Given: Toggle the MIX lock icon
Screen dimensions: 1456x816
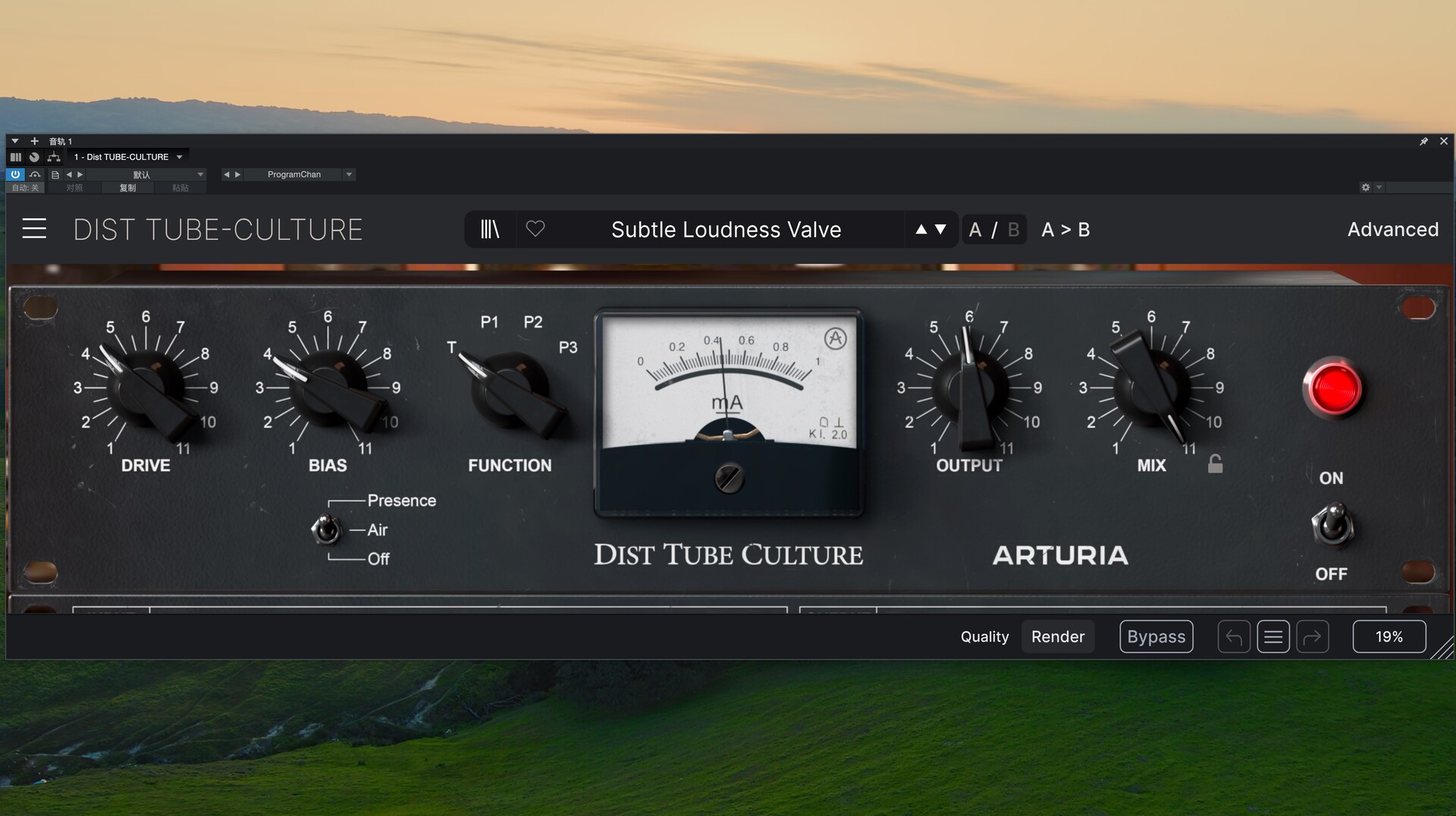Looking at the screenshot, I should click(1215, 463).
